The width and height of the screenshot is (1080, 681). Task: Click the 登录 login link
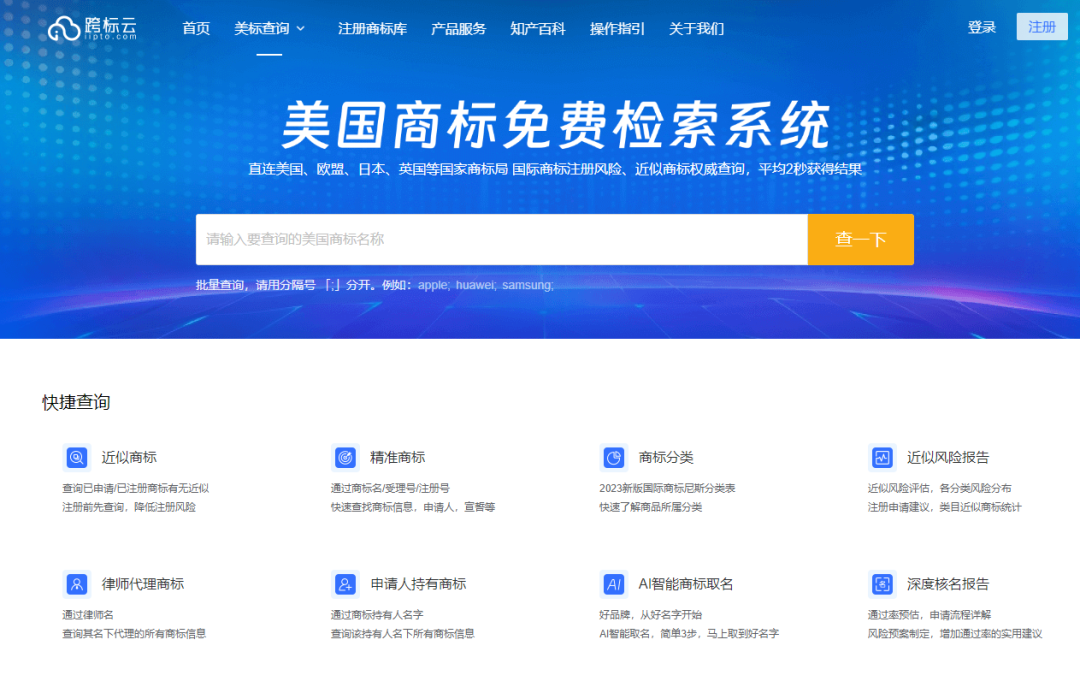[982, 27]
